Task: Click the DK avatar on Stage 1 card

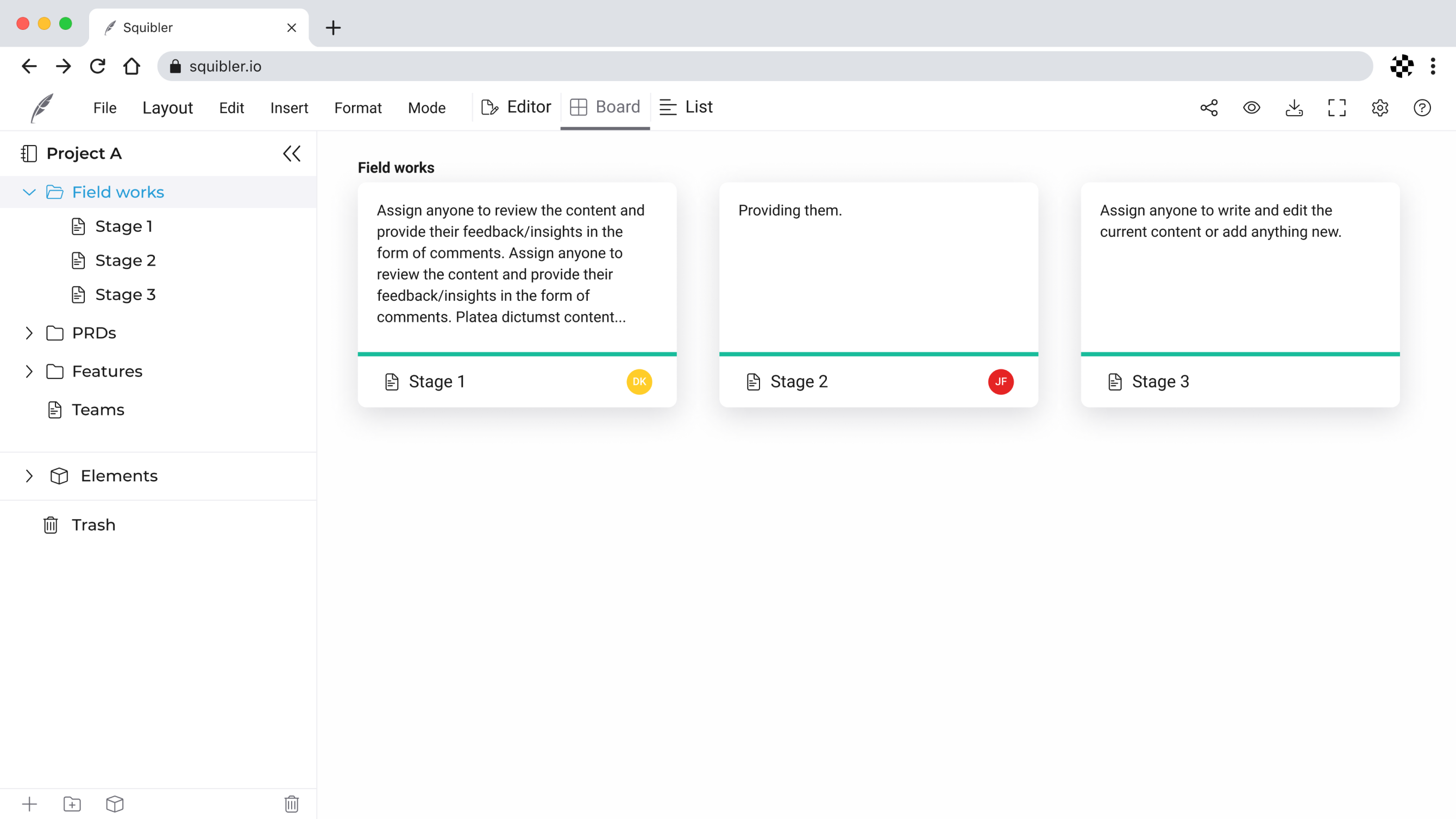Action: 639,381
